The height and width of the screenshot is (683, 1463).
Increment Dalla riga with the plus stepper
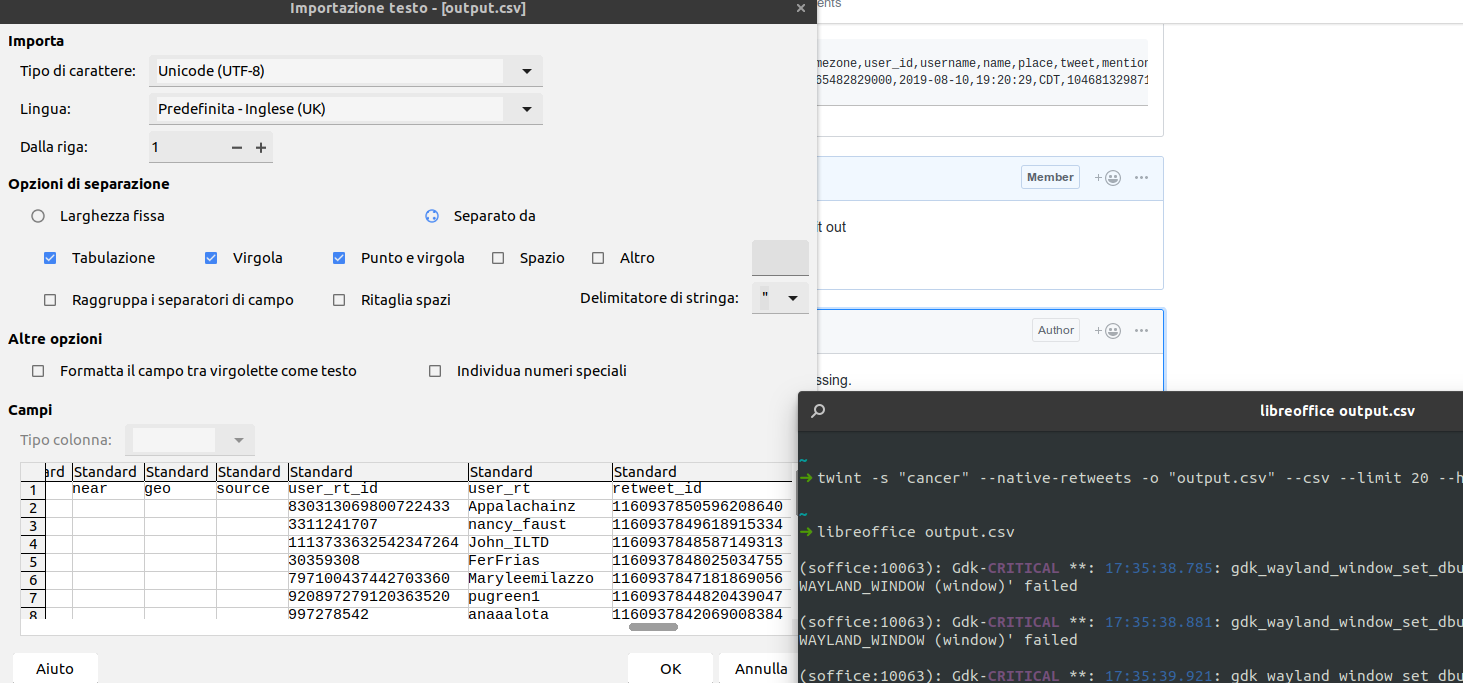[261, 146]
